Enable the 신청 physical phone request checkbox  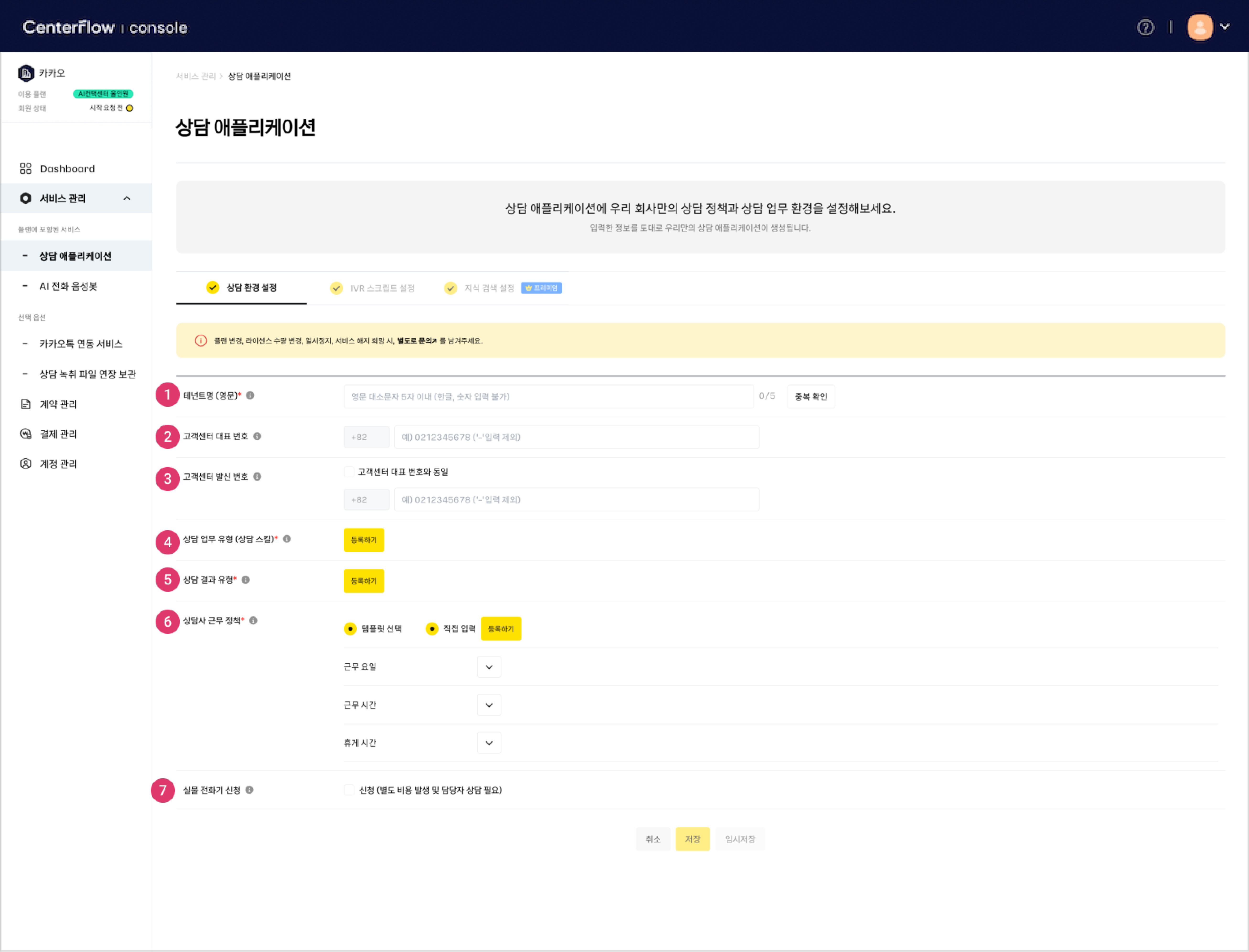[349, 790]
